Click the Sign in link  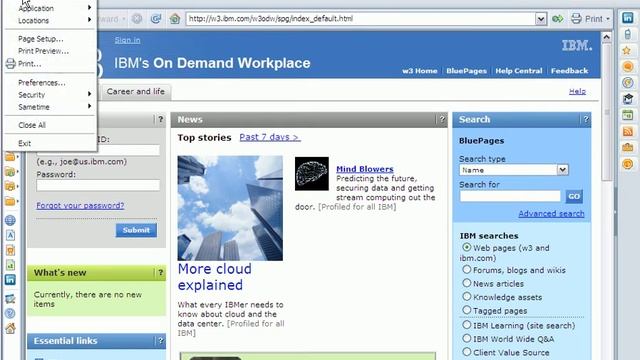pos(127,40)
